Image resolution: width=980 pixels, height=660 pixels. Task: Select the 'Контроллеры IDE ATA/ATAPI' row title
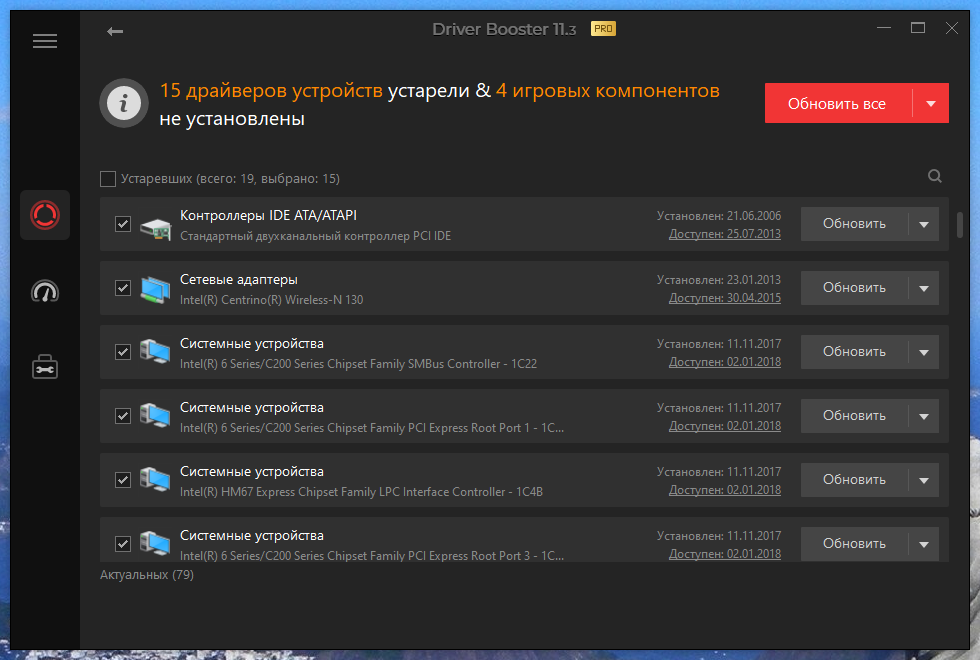268,216
